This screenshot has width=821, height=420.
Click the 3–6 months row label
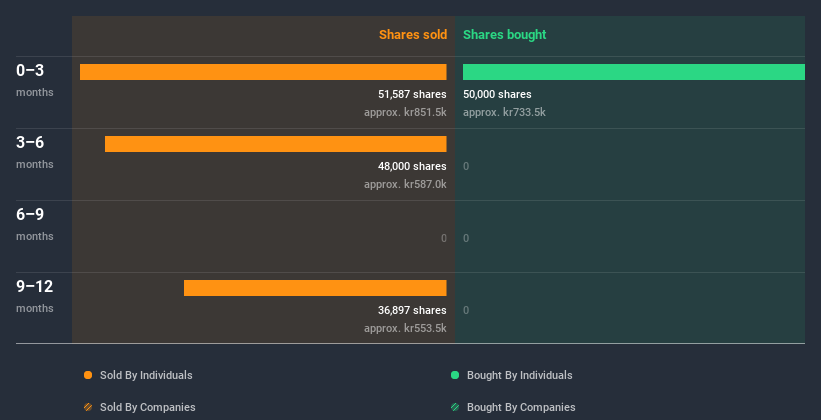coord(35,152)
